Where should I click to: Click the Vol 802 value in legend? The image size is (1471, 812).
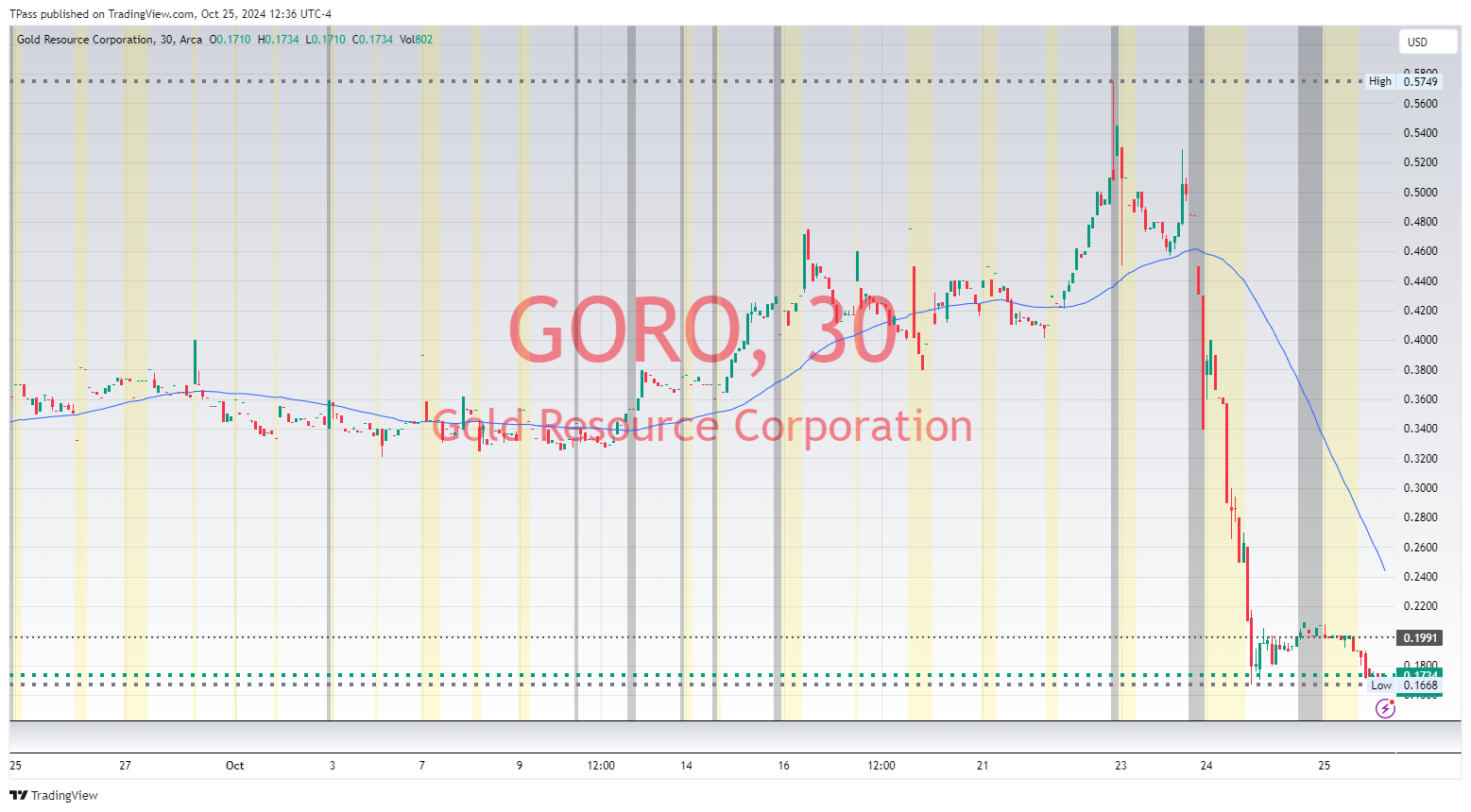click(x=416, y=40)
